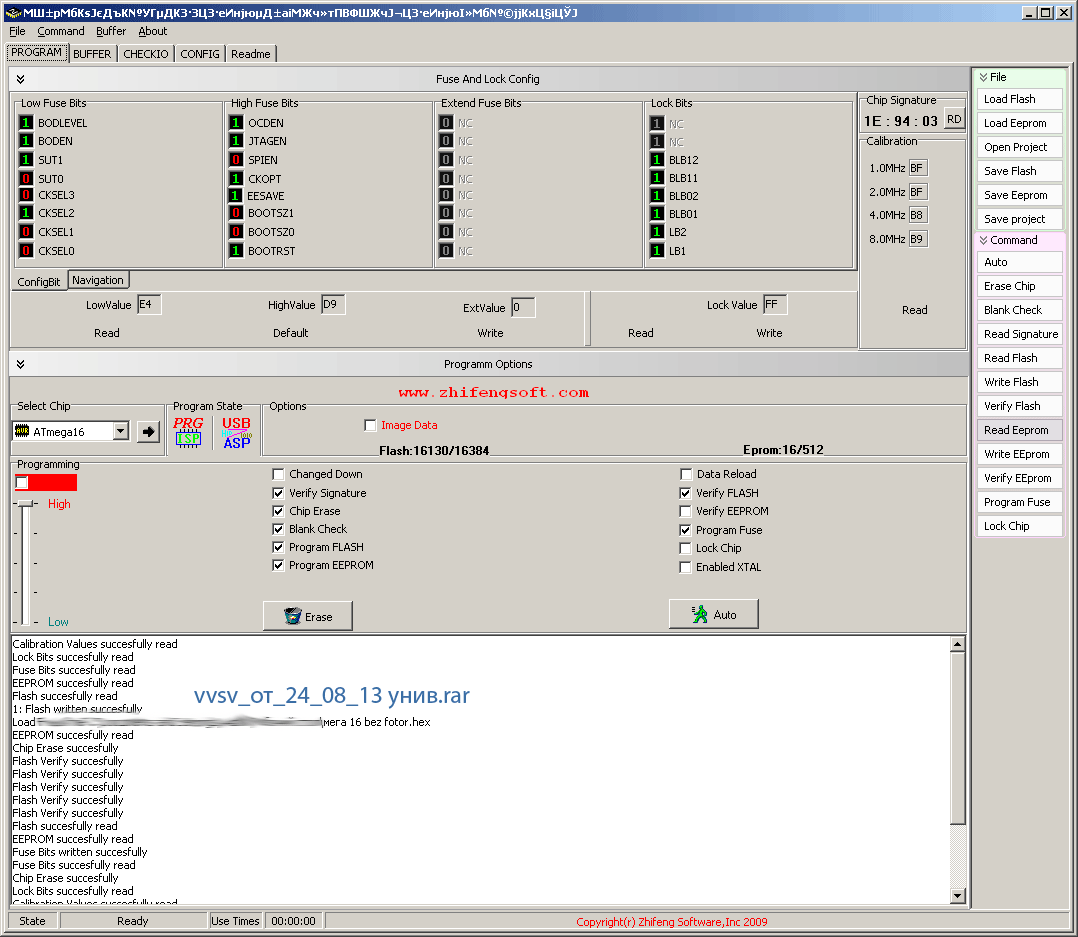This screenshot has height=937, width=1078.
Task: Click the Write Flash sidebar button
Action: [1020, 382]
